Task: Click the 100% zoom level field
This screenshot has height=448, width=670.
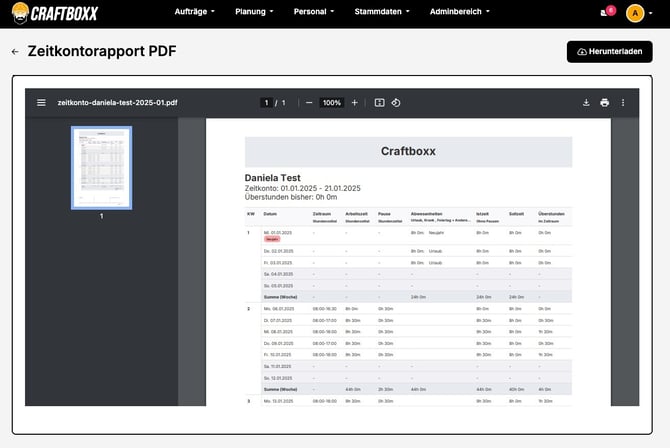Action: pyautogui.click(x=332, y=103)
